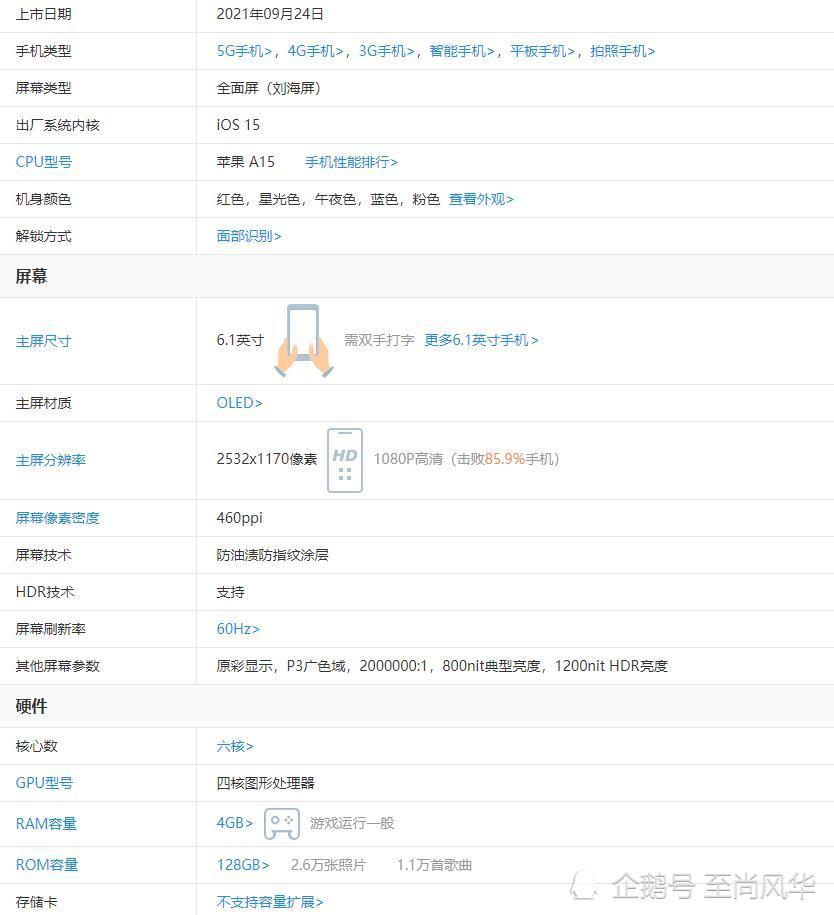834x915 pixels.
Task: Click the HD phone resolution icon
Action: point(345,460)
